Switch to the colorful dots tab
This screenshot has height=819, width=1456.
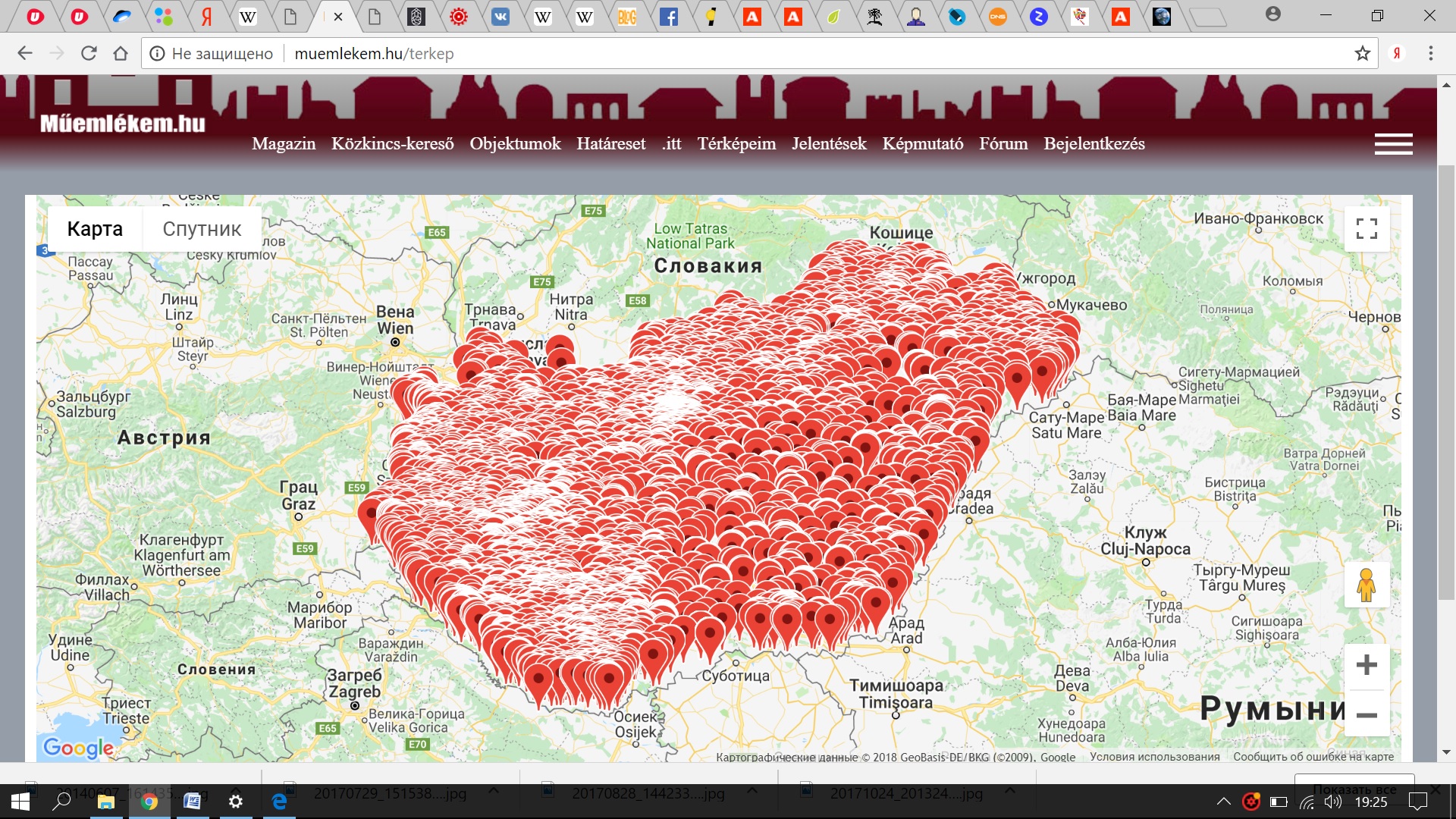coord(163,17)
